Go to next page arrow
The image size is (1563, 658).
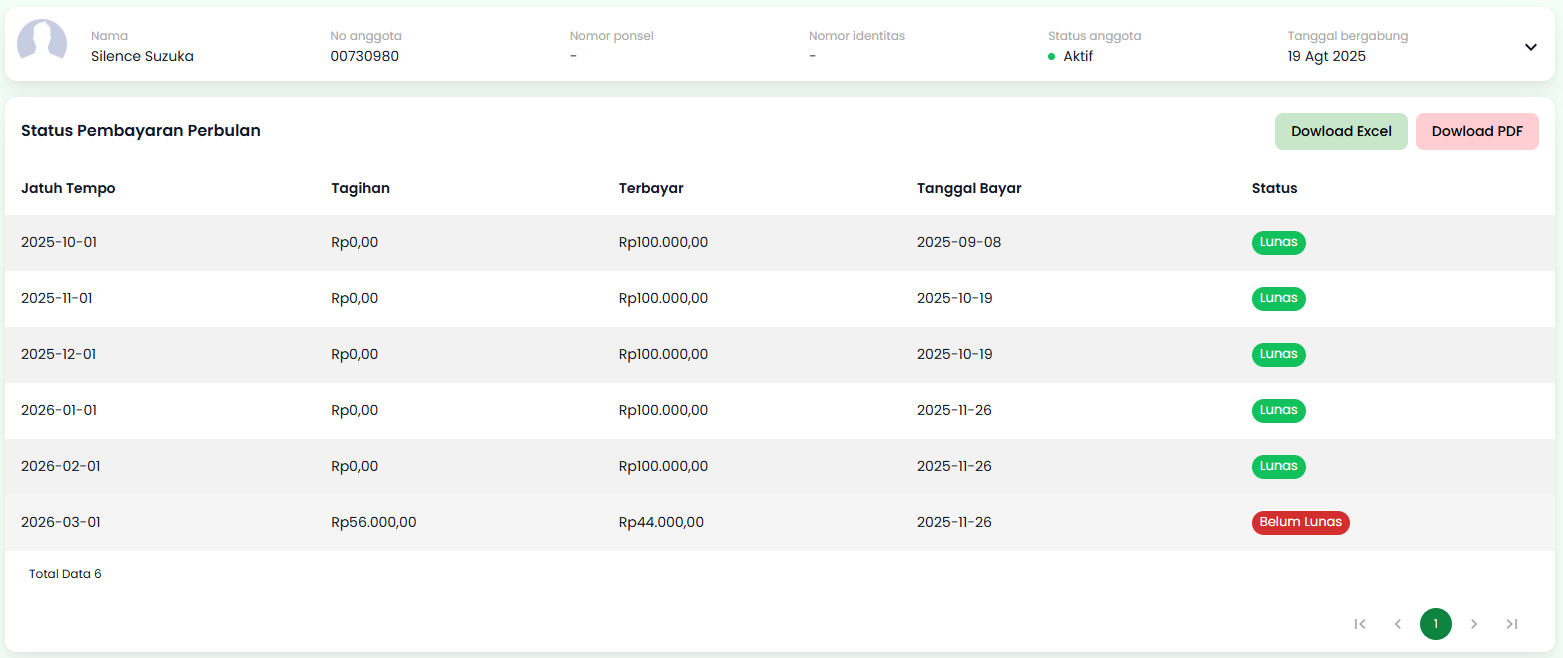pos(1473,624)
